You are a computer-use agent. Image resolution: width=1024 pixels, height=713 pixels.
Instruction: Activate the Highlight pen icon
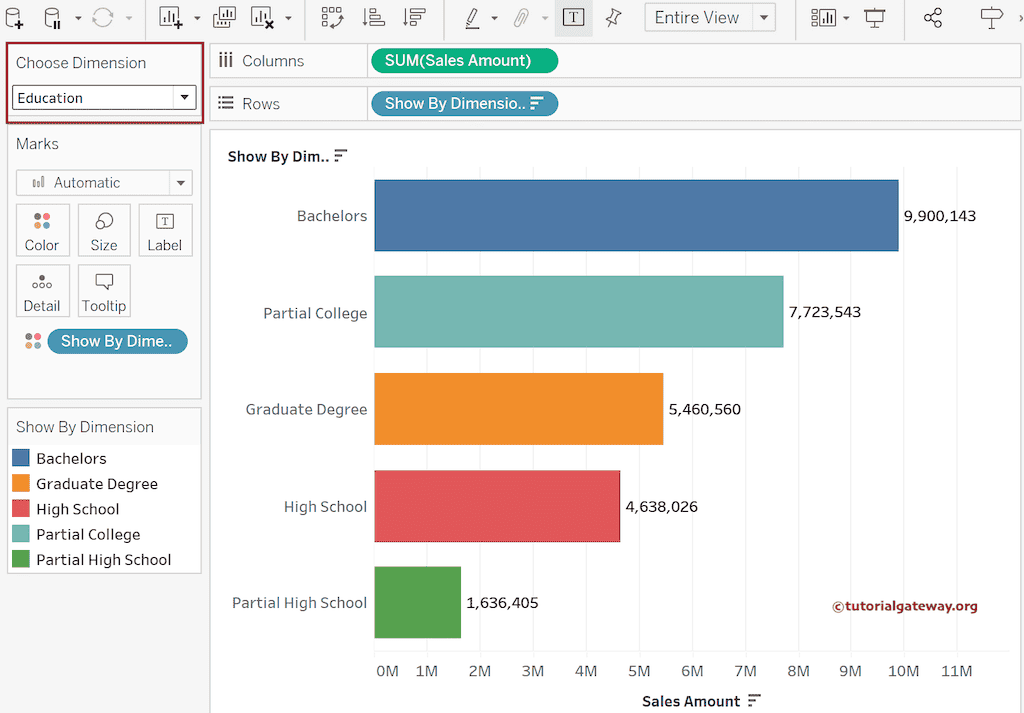click(x=470, y=18)
